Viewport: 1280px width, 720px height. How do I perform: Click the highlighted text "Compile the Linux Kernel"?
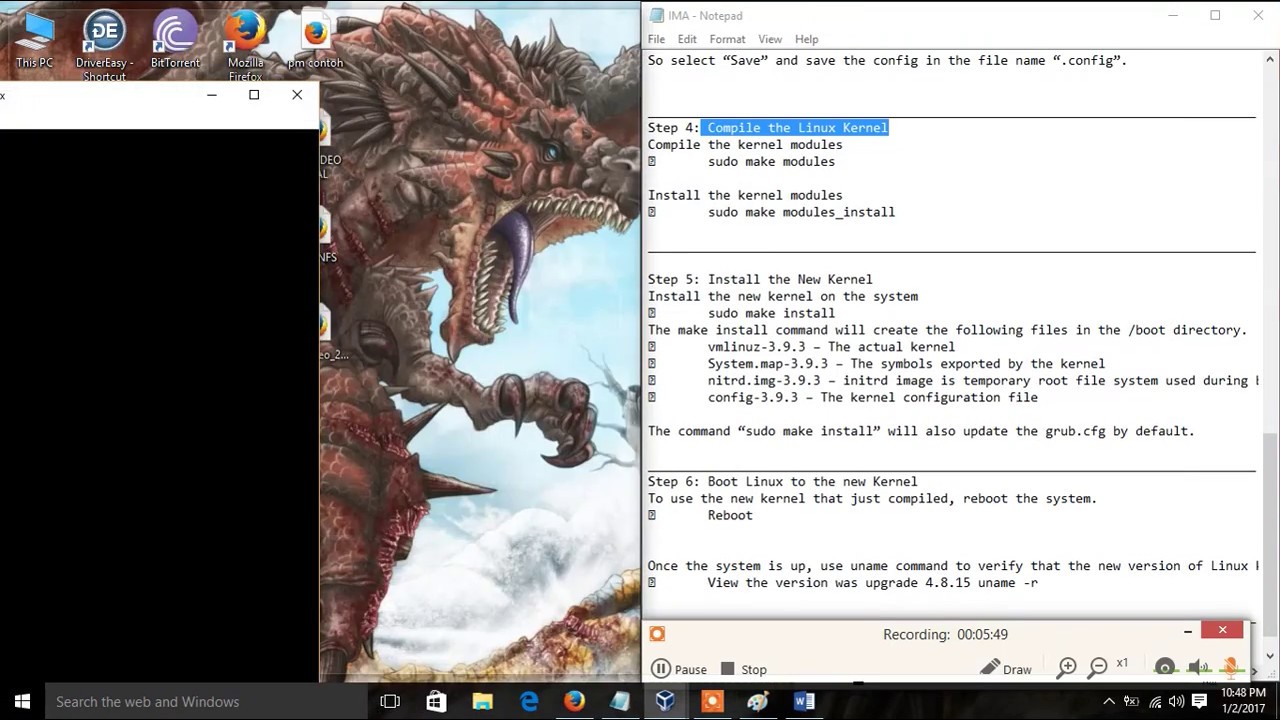[797, 127]
